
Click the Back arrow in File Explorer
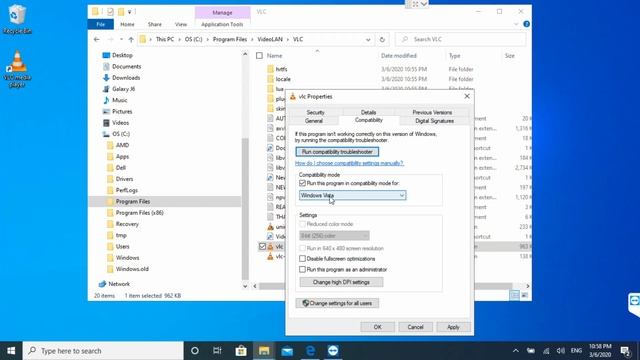click(x=96, y=40)
